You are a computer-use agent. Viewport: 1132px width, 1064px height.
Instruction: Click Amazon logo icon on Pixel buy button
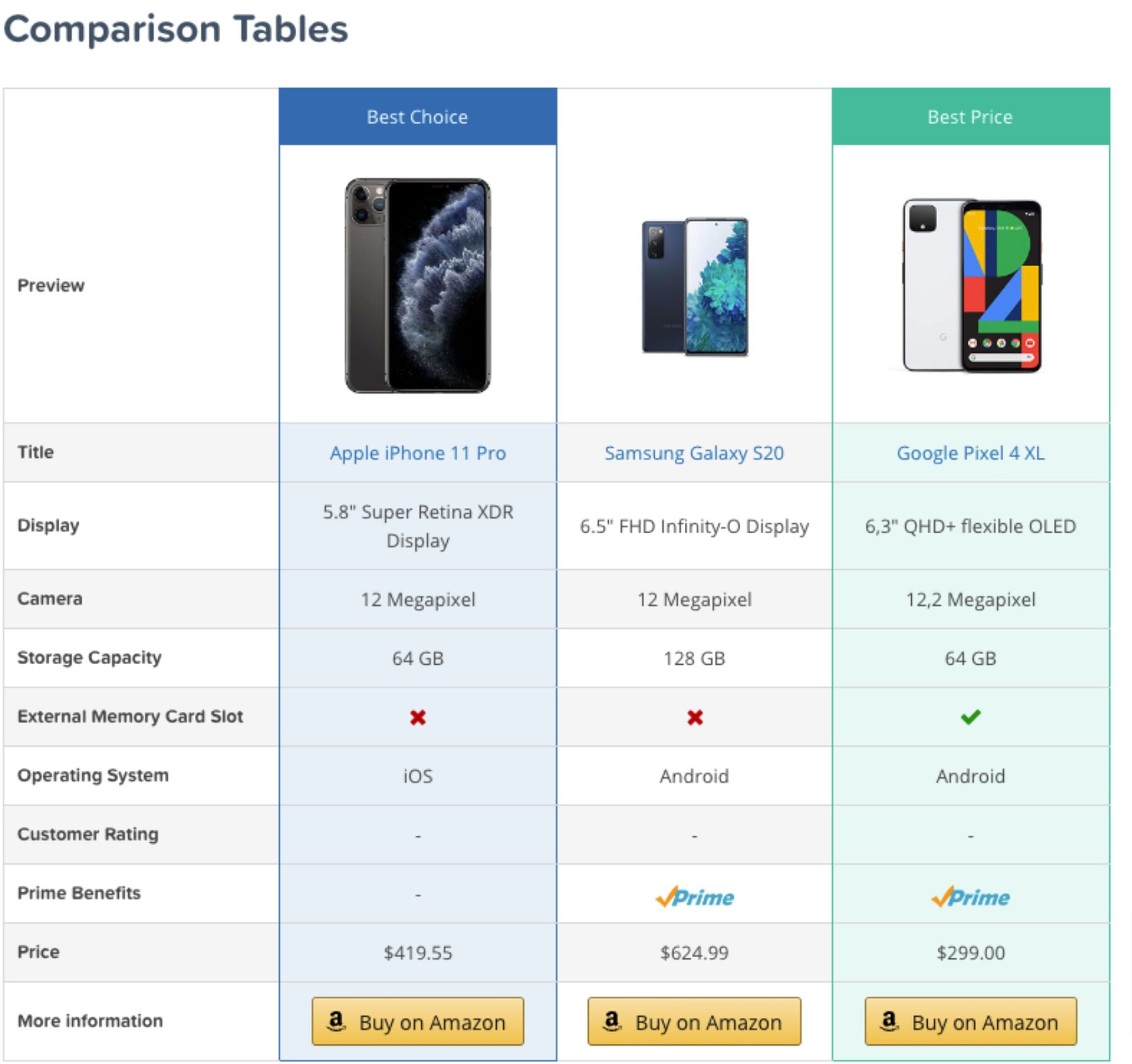[889, 1021]
